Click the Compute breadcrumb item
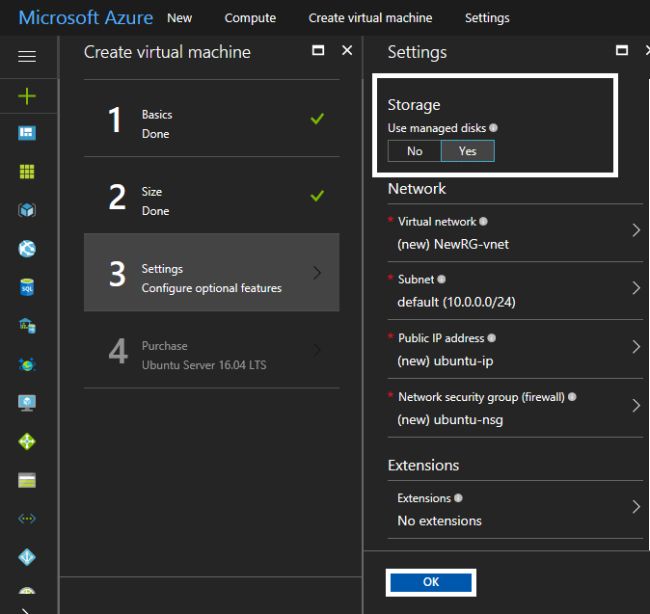The height and width of the screenshot is (614, 650). pos(250,18)
